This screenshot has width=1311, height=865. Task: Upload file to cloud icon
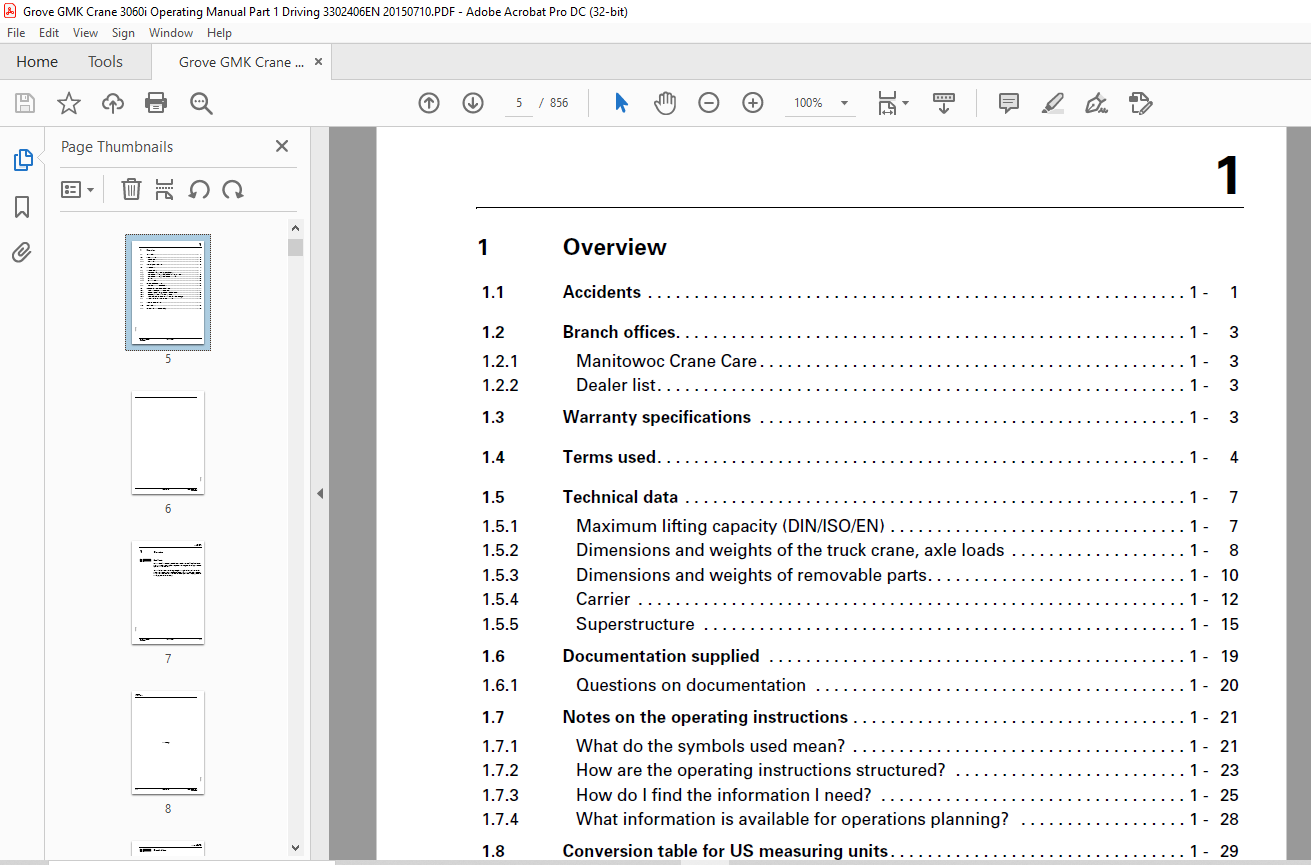[x=113, y=103]
